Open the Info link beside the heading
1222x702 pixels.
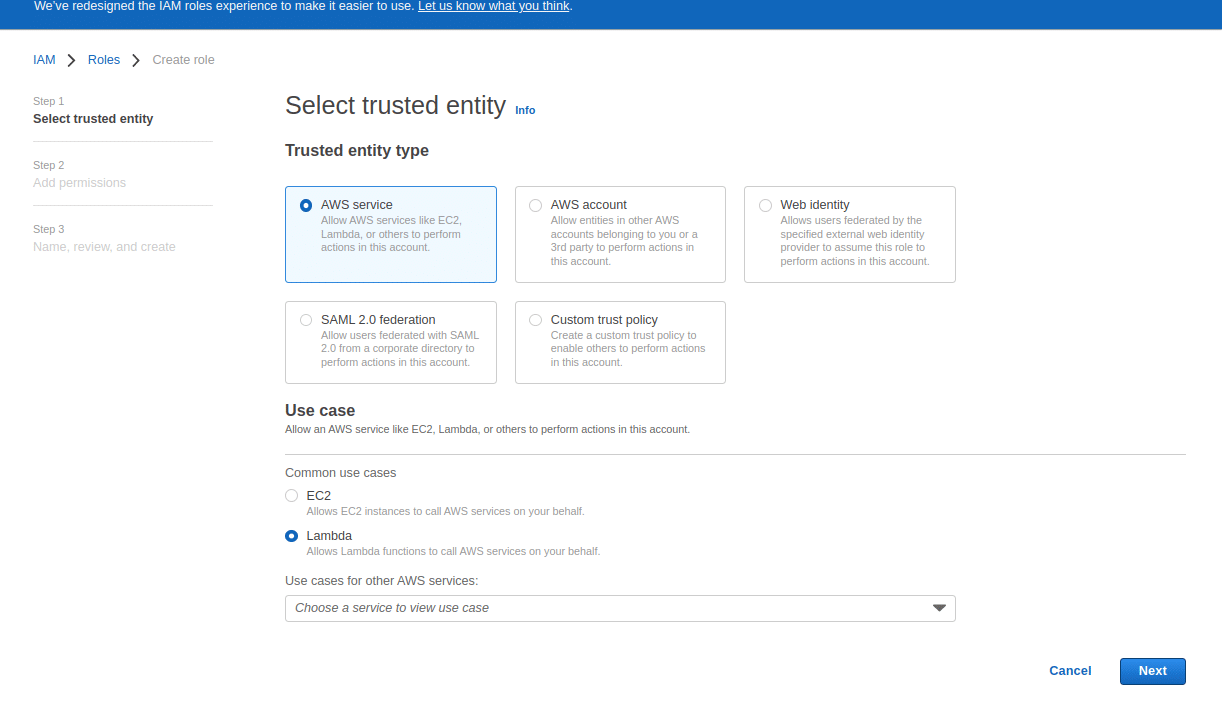525,110
